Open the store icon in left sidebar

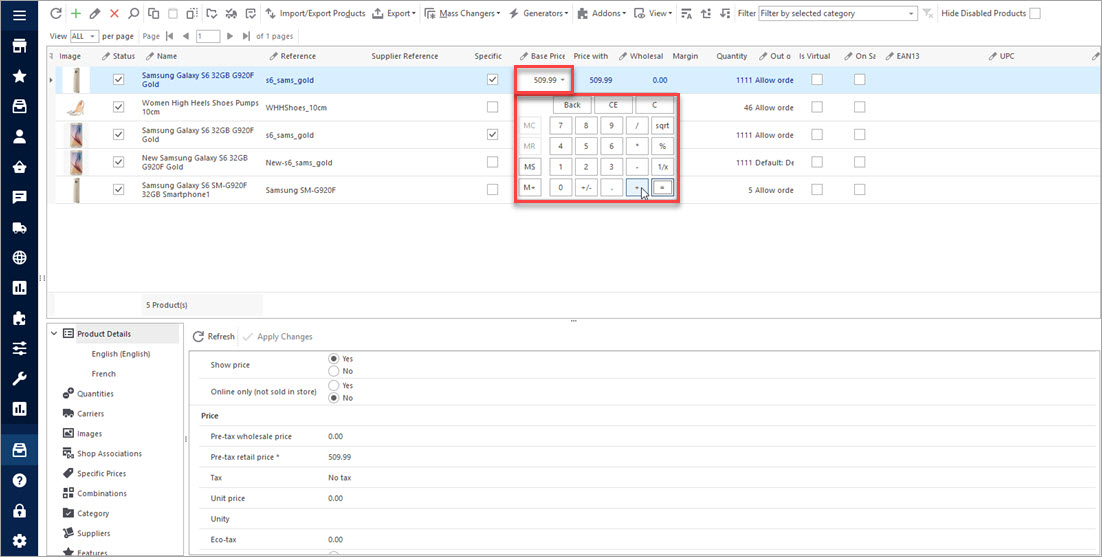click(20, 46)
